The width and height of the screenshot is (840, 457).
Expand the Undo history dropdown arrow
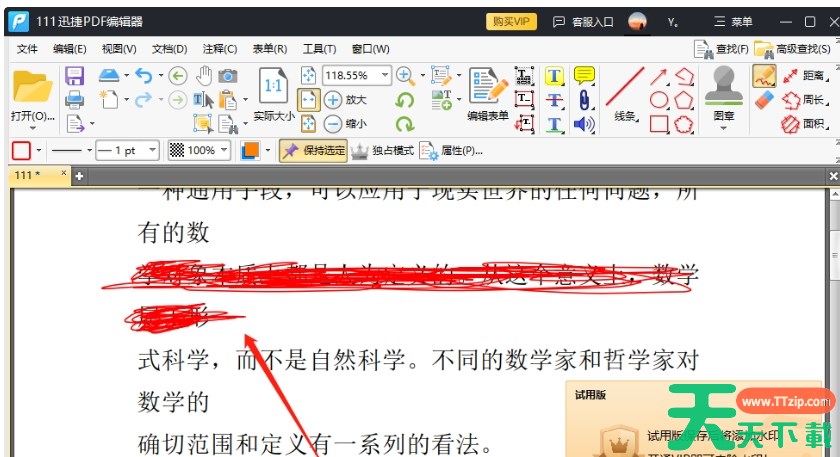(160, 76)
